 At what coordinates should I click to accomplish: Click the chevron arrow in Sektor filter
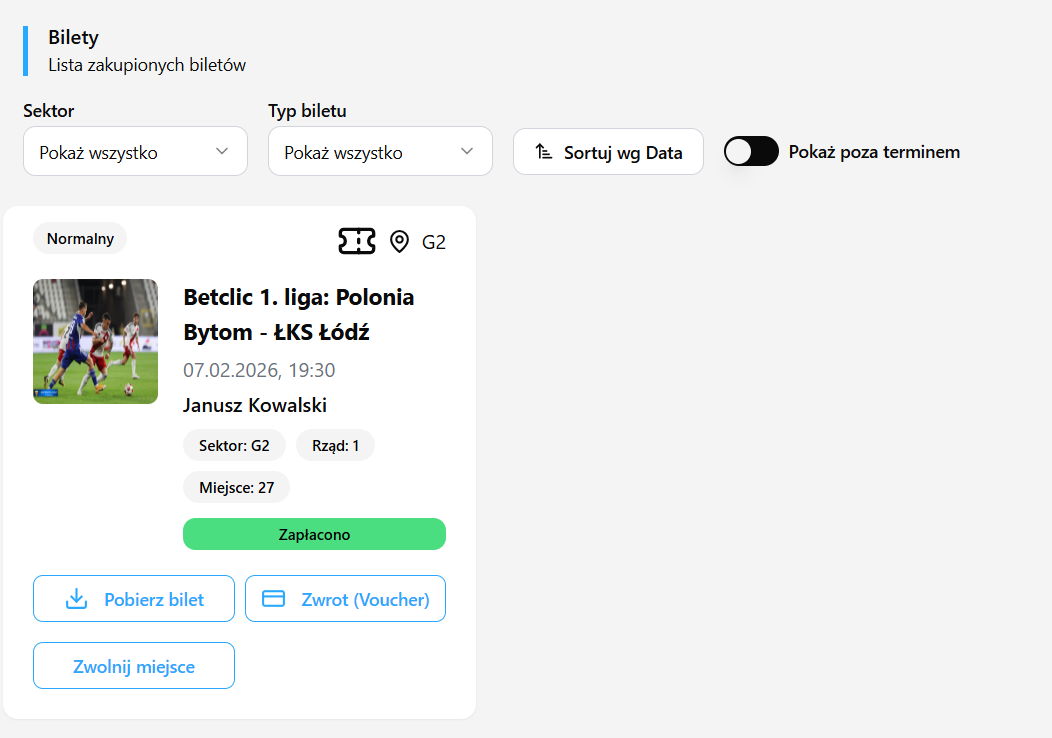tap(222, 152)
